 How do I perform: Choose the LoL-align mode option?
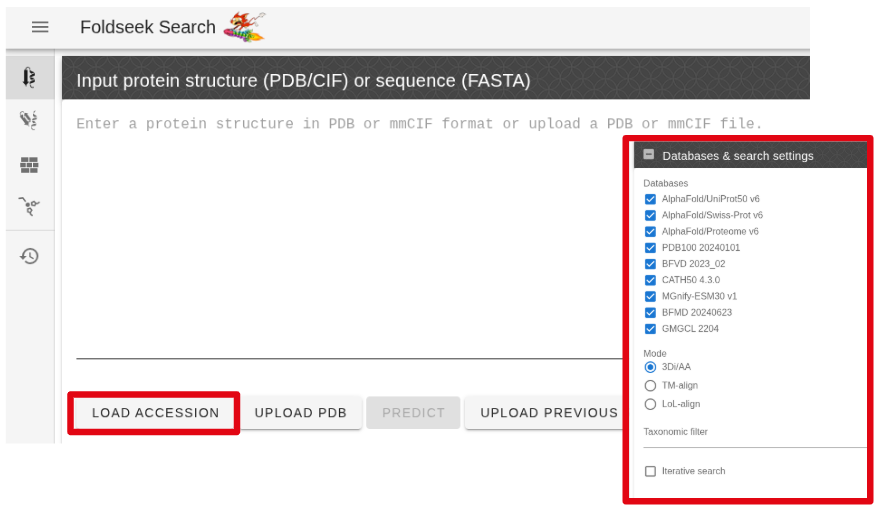[x=650, y=404]
